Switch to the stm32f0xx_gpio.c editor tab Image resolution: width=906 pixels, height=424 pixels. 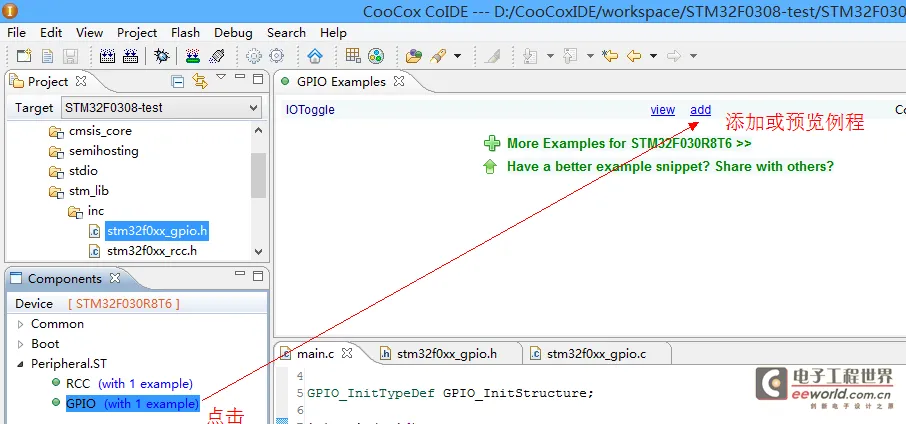coord(596,354)
